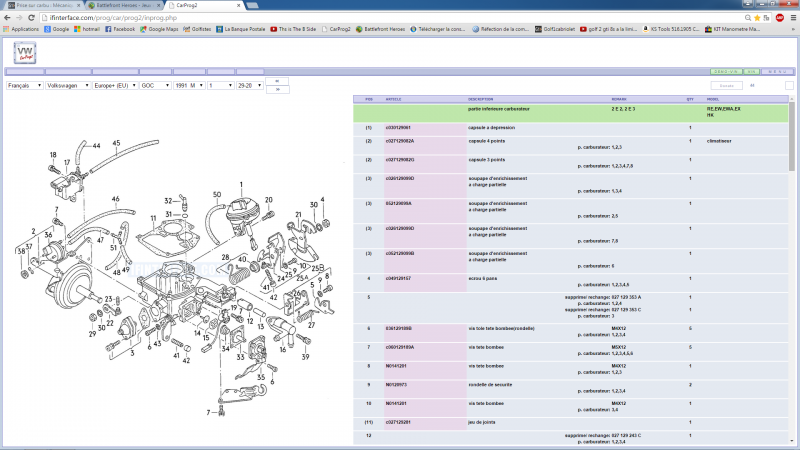This screenshot has height=450, width=800.
Task: Go to next illustration with » button
Action: coord(277,89)
